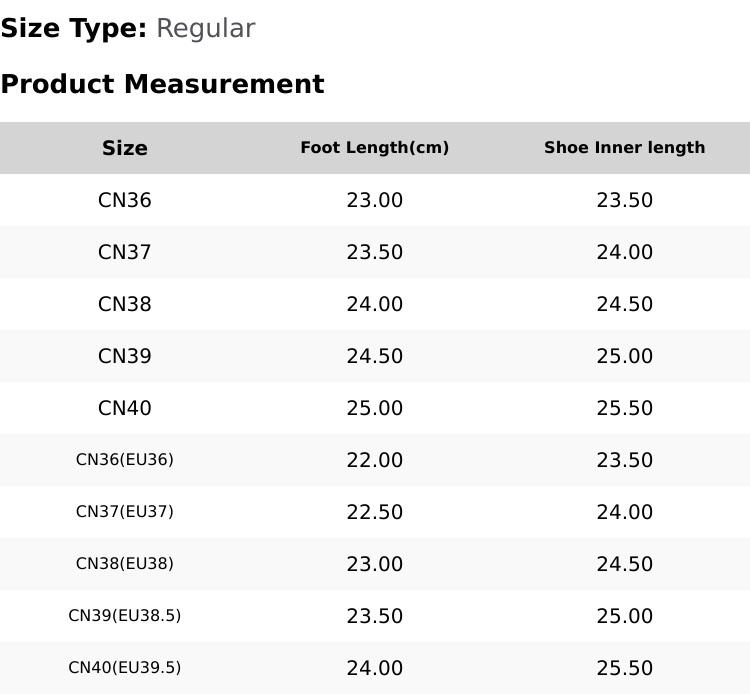Select the CN37 size cell
750x694 pixels.
(124, 252)
